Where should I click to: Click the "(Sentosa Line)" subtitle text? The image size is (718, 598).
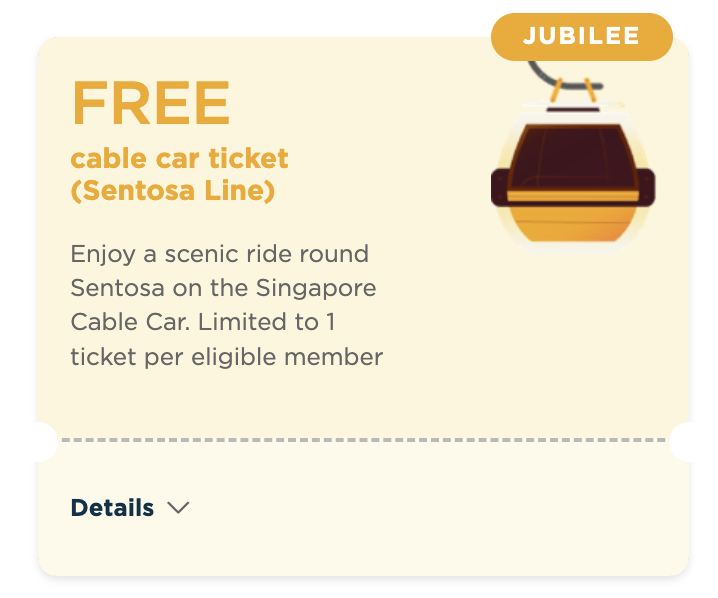[172, 190]
